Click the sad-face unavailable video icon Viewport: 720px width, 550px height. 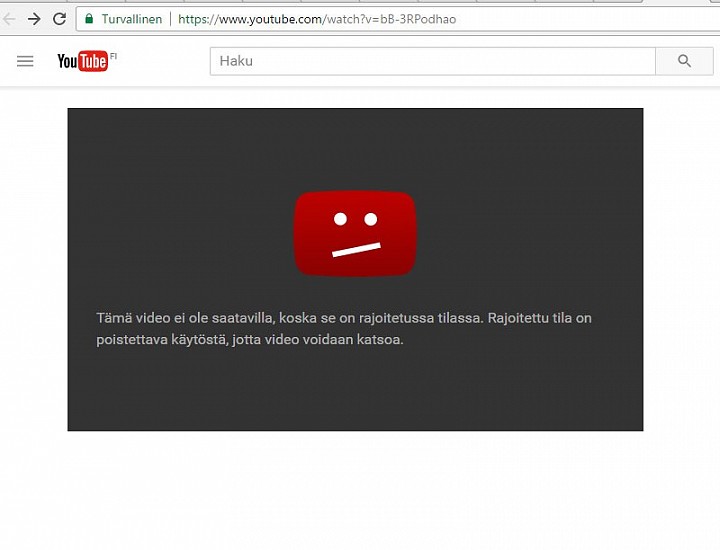pyautogui.click(x=355, y=234)
